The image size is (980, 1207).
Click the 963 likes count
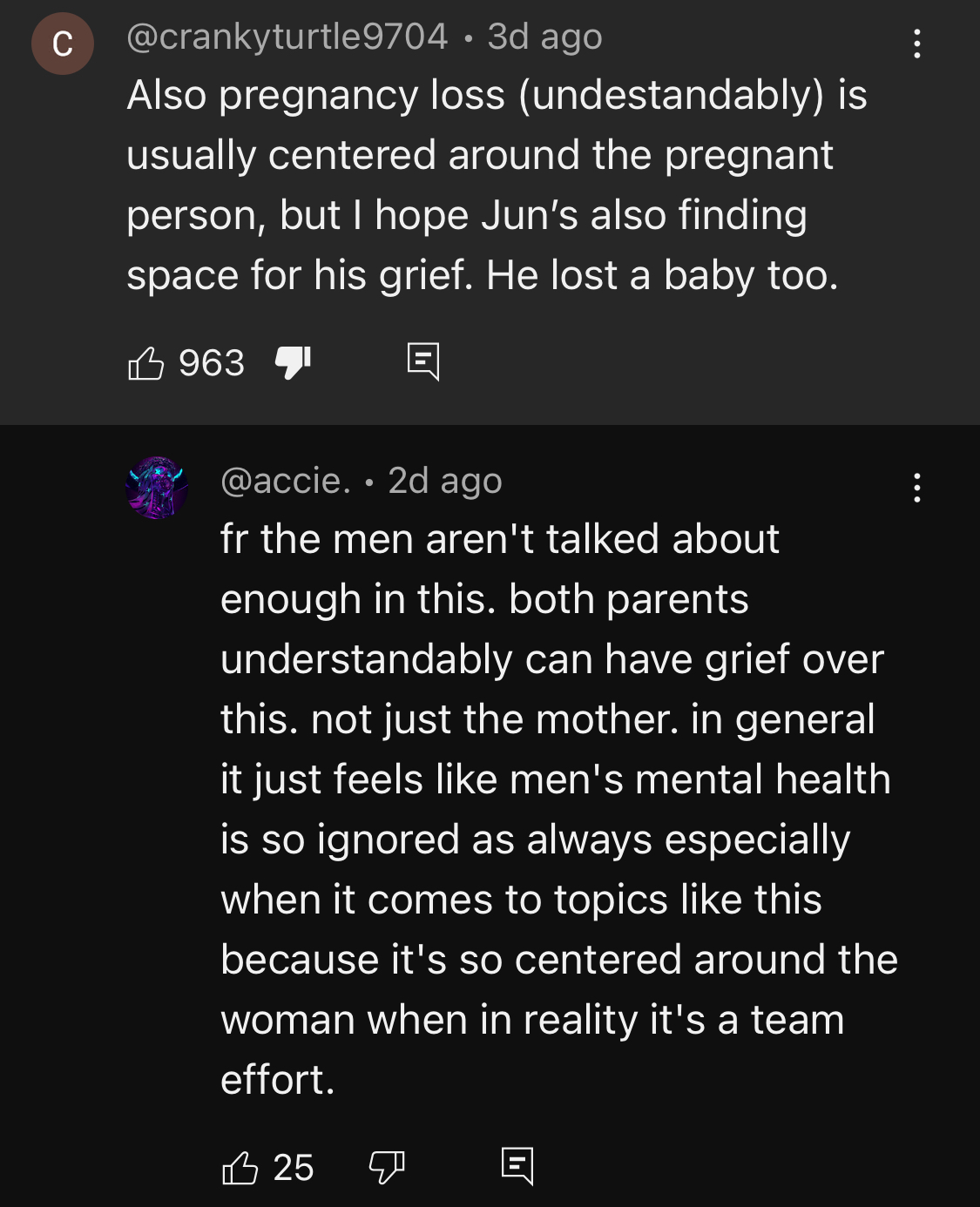coord(212,363)
